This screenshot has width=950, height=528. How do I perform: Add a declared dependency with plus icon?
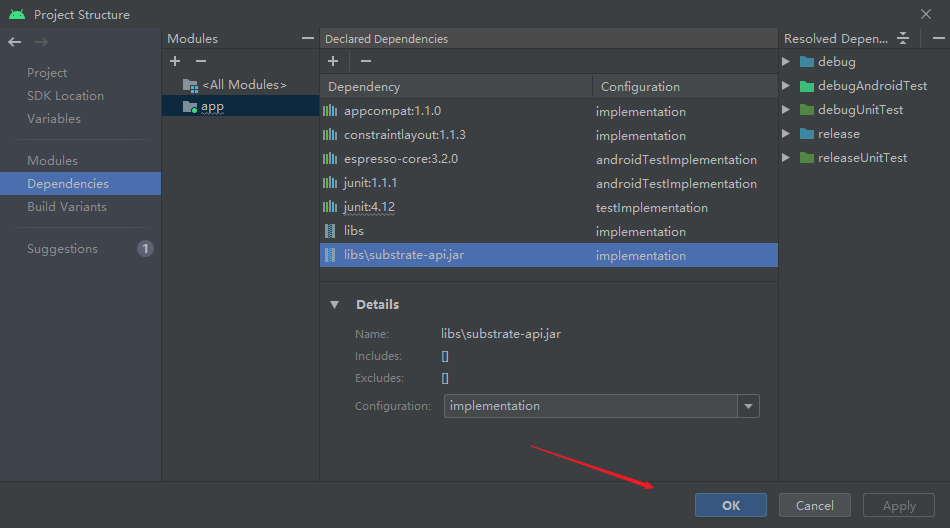(332, 62)
